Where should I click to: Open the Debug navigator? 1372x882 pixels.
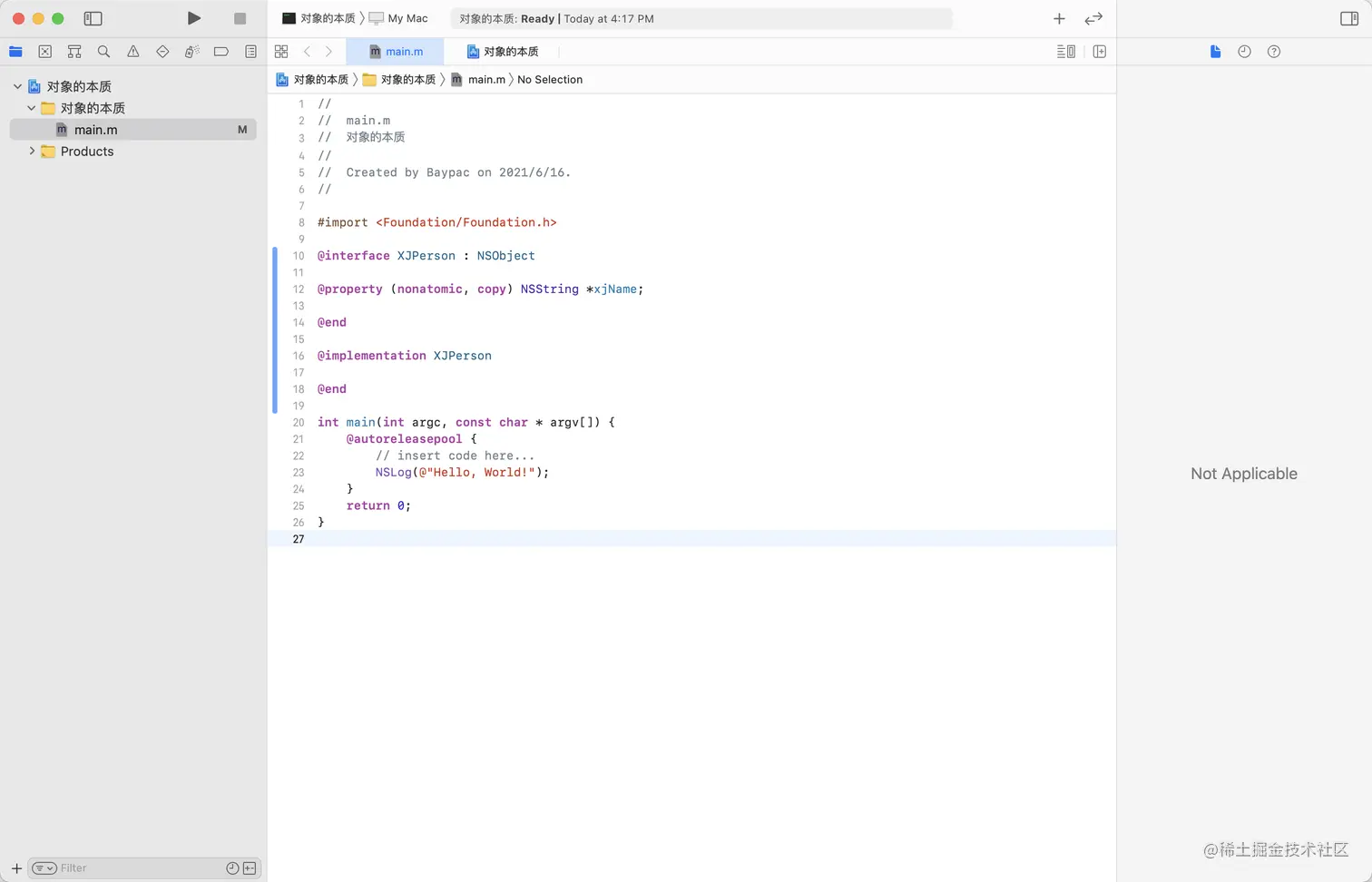tap(191, 52)
